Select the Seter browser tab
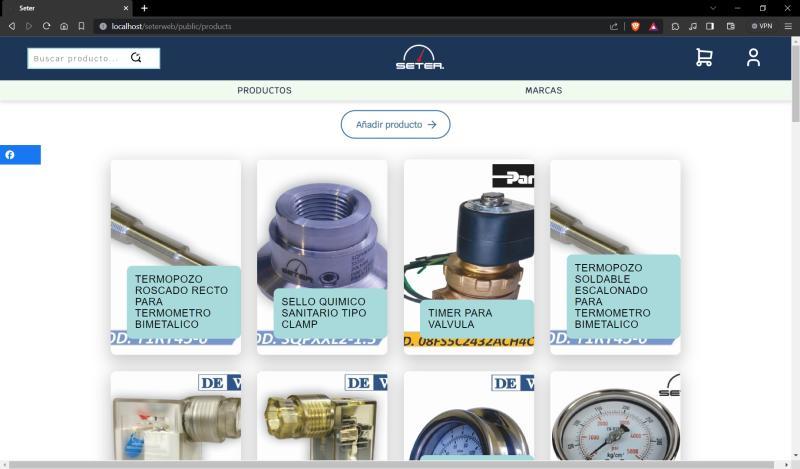The image size is (800, 469). tap(66, 8)
